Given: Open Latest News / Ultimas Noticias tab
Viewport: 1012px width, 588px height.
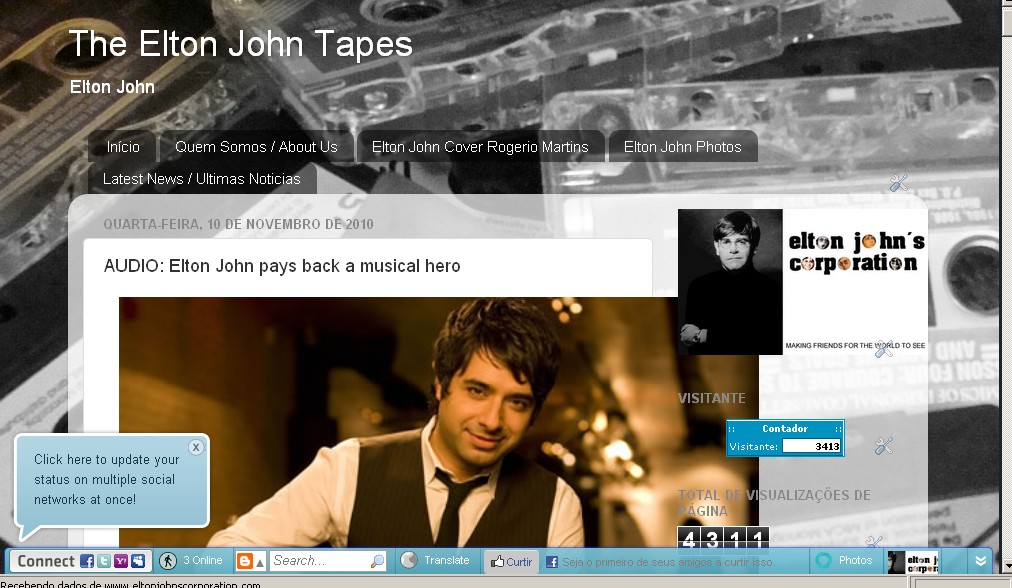Looking at the screenshot, I should pos(201,179).
